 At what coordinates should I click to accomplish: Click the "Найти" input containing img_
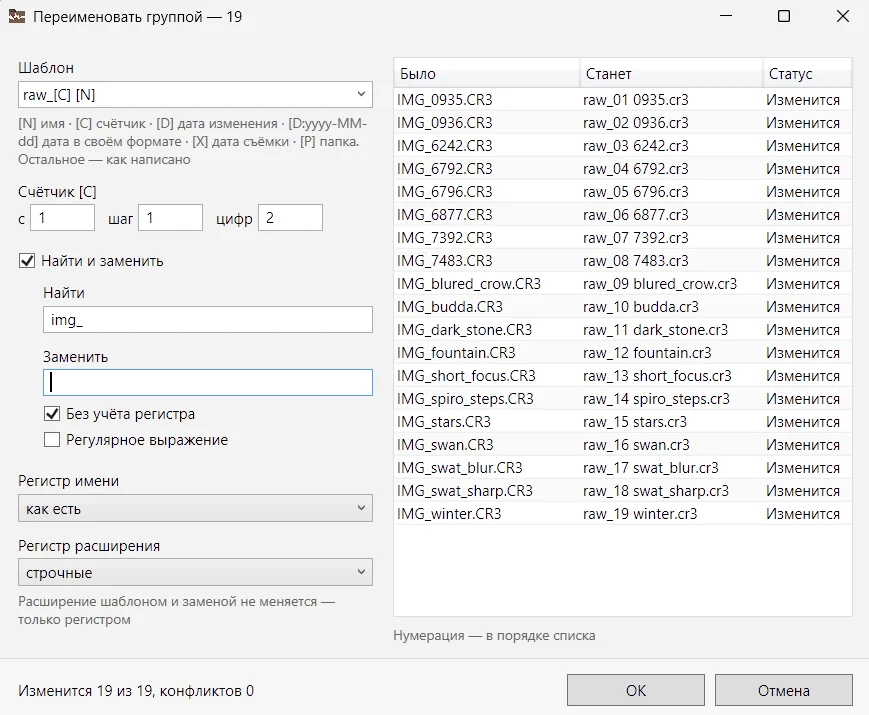(x=208, y=320)
